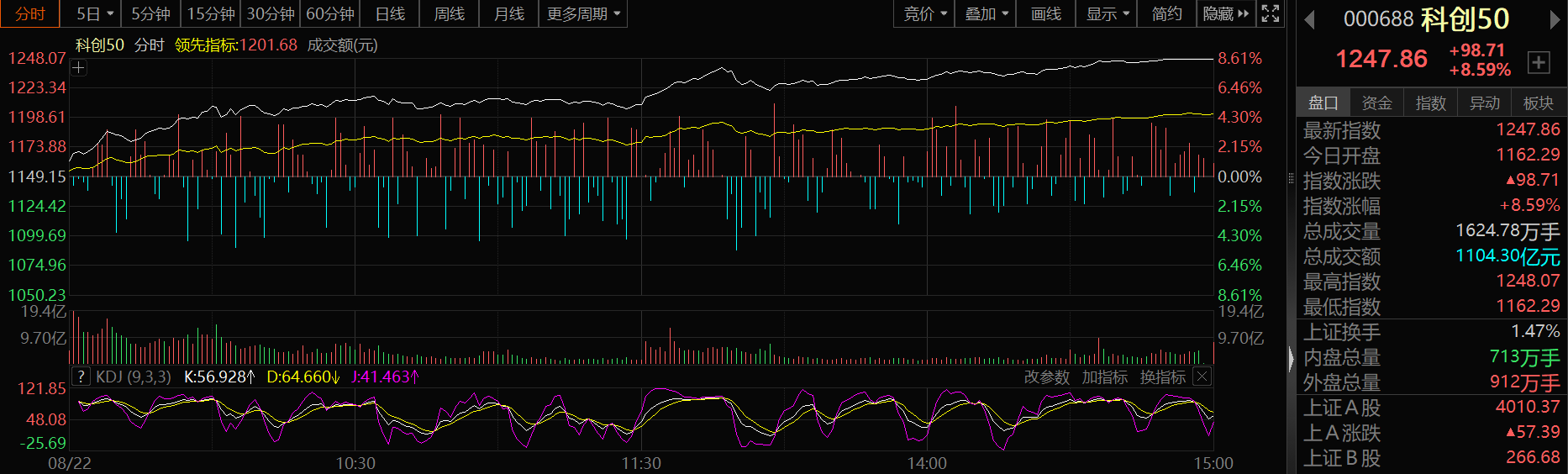Click the 最高指数 value 1248.07
This screenshot has height=474, width=1568.
tap(1528, 281)
